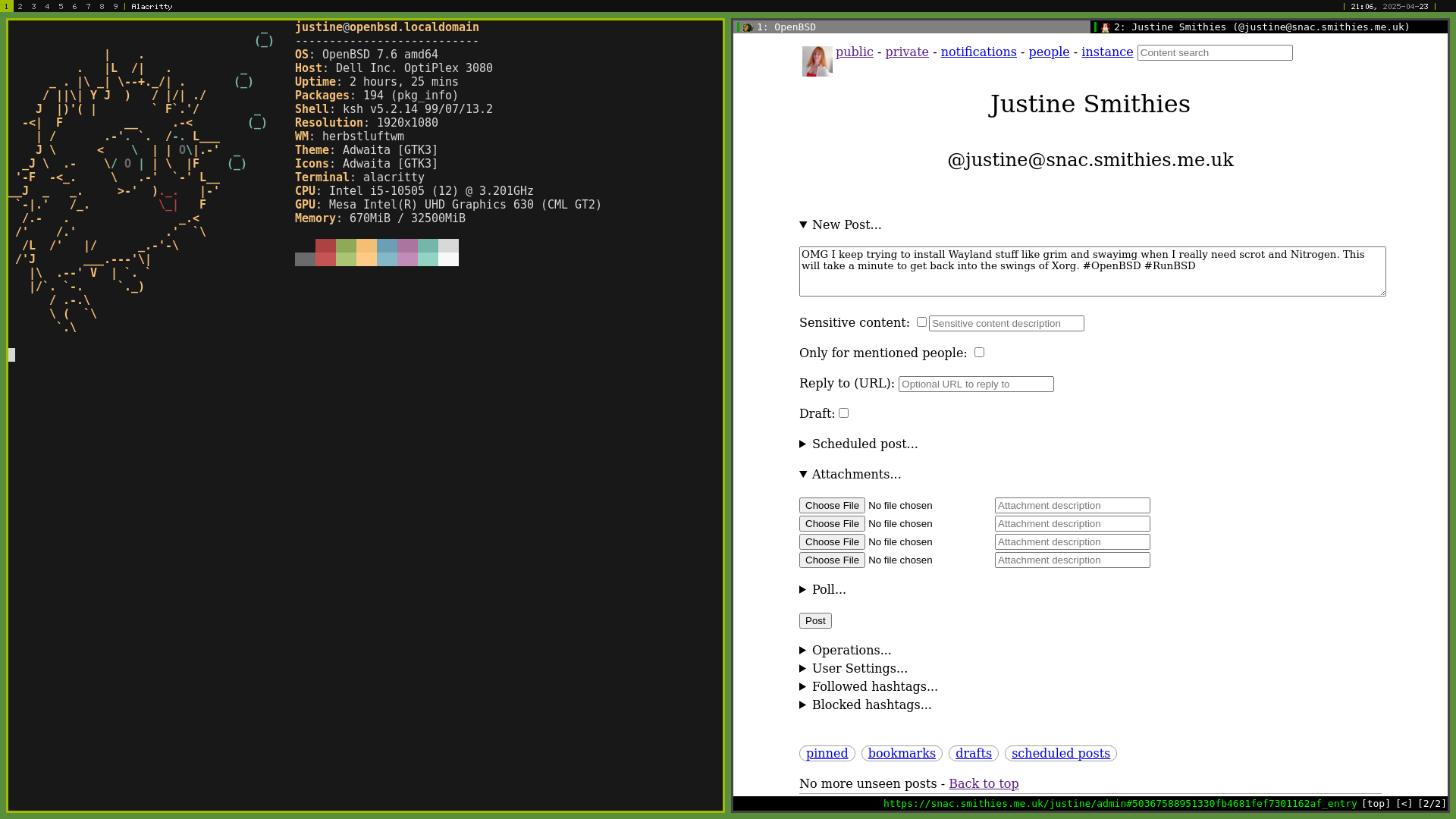The width and height of the screenshot is (1456, 819).
Task: Click the white block in neofetch palette's bottom row
Action: pyautogui.click(x=448, y=259)
